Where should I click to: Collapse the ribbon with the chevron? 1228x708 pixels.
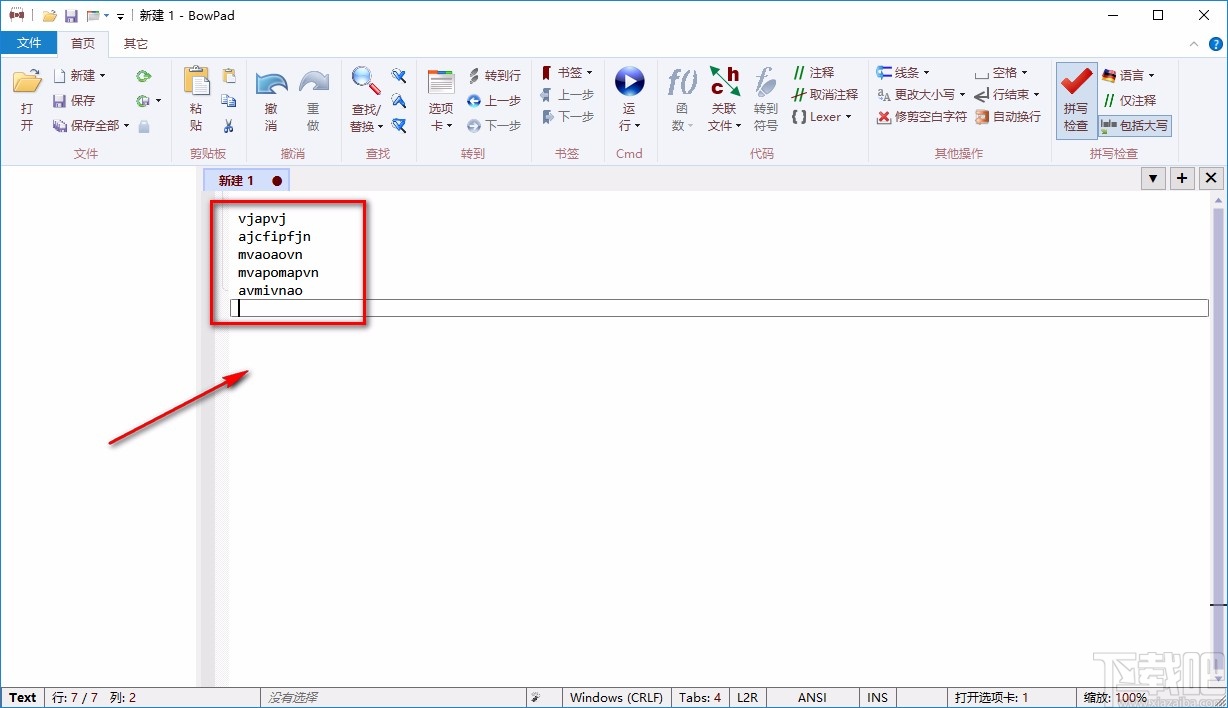point(1193,44)
